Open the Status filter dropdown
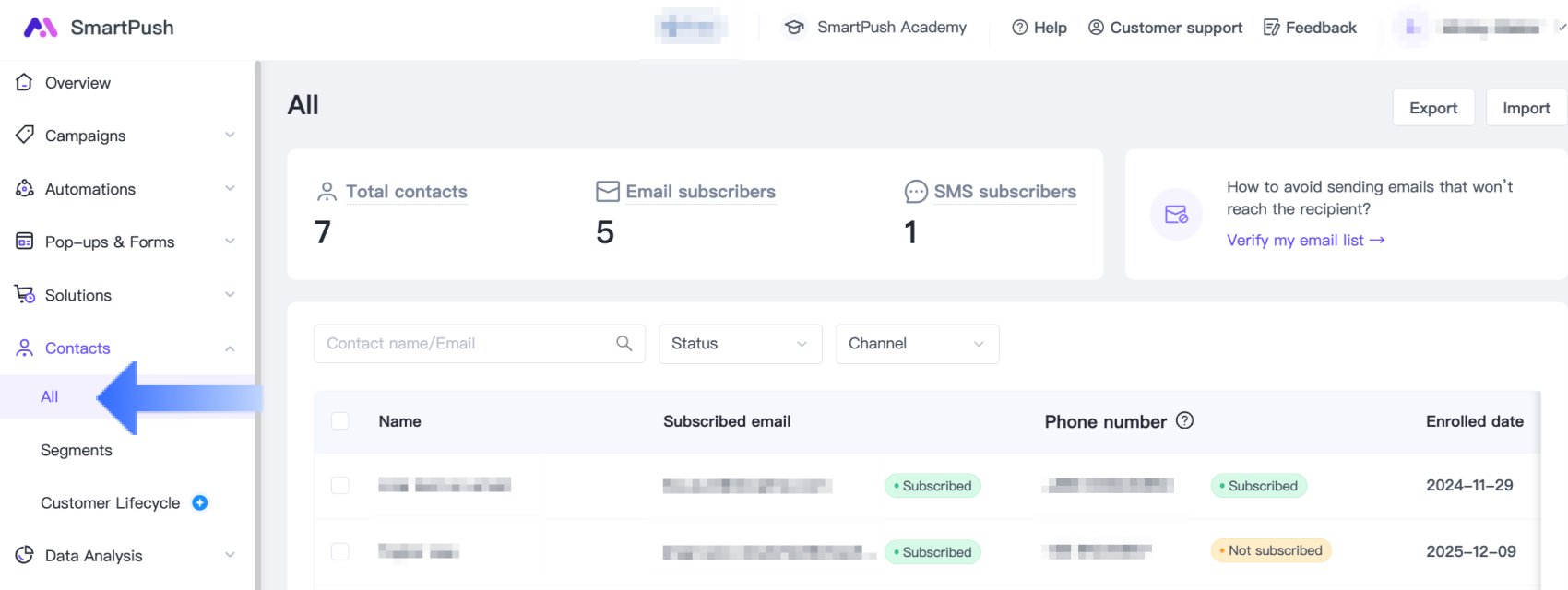This screenshot has height=590, width=1568. [x=740, y=344]
